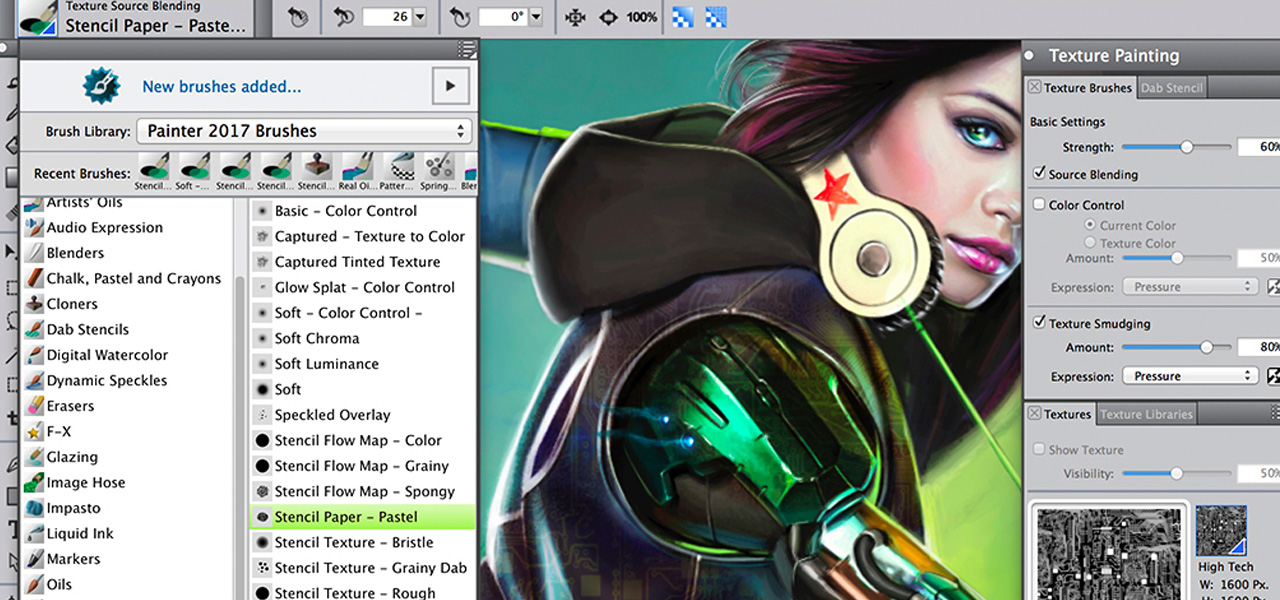
Task: Click the New brushes added play button
Action: point(451,86)
